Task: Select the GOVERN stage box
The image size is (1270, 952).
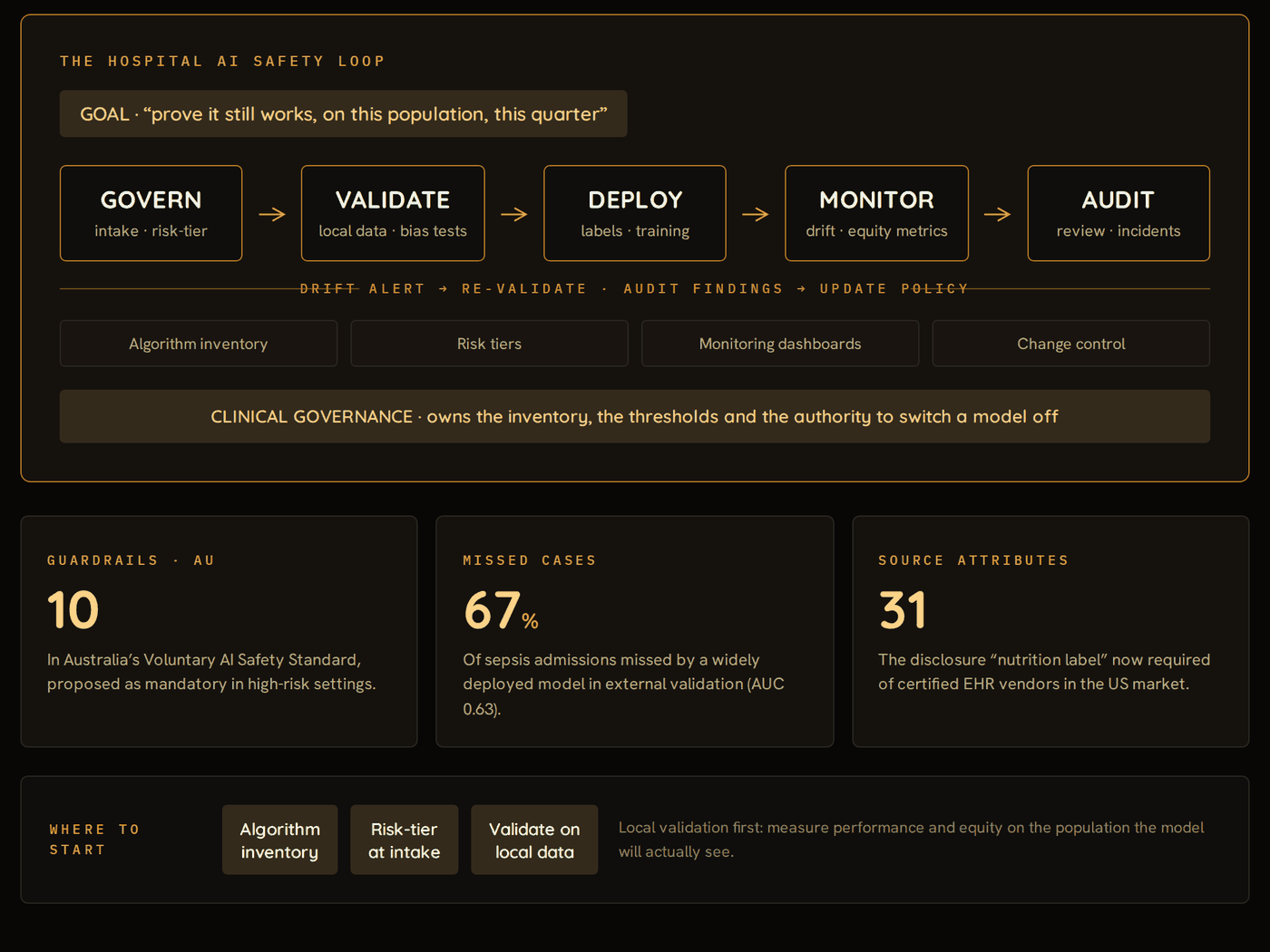Action: coord(151,213)
